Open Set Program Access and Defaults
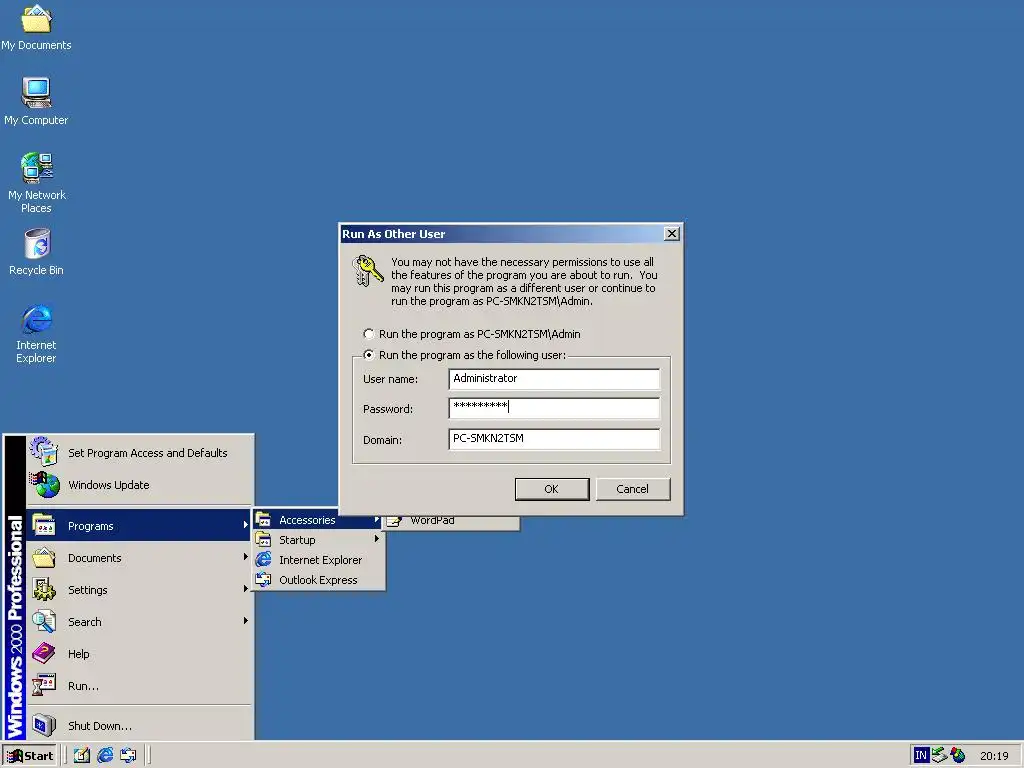 (138, 453)
